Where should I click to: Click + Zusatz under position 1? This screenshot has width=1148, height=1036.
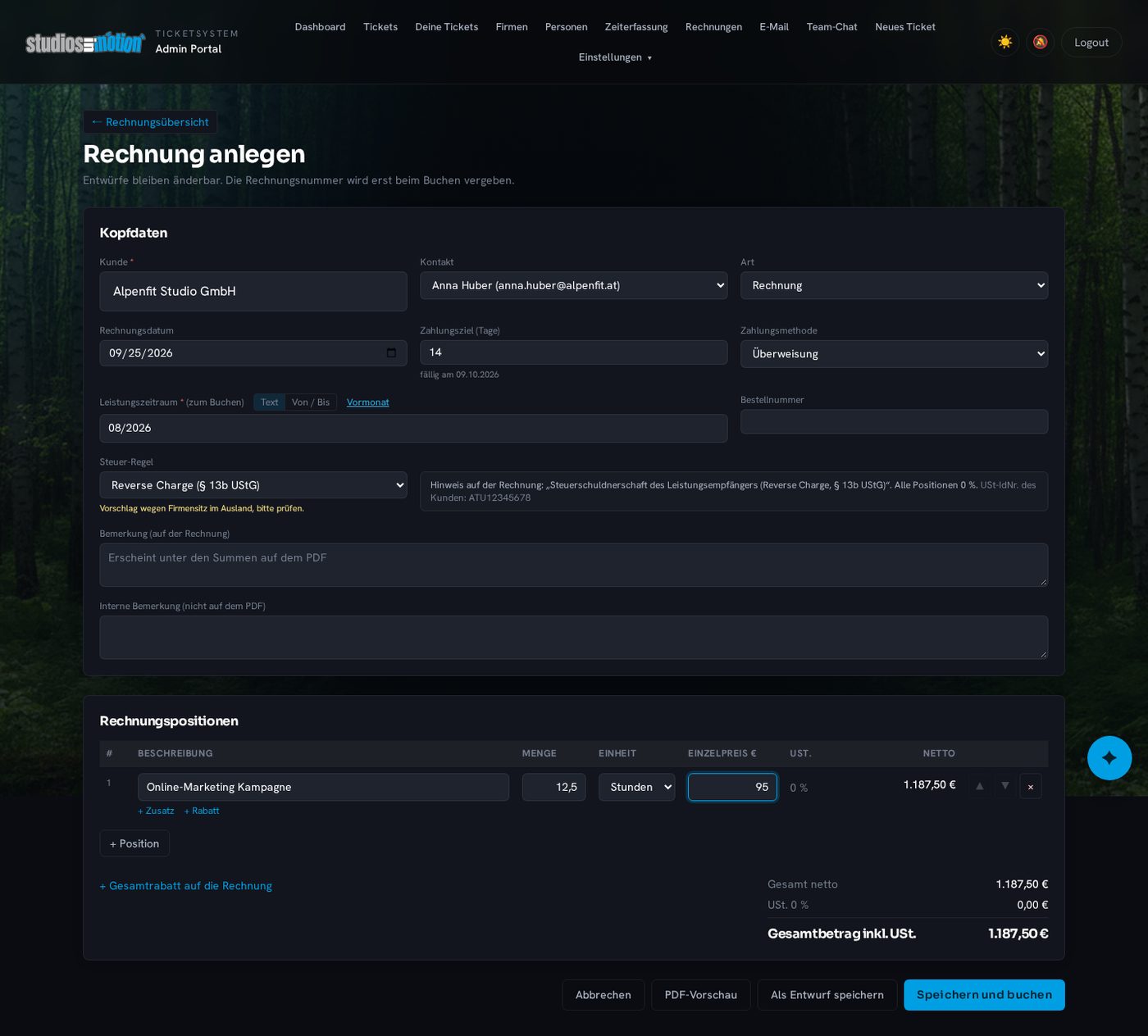coord(156,811)
